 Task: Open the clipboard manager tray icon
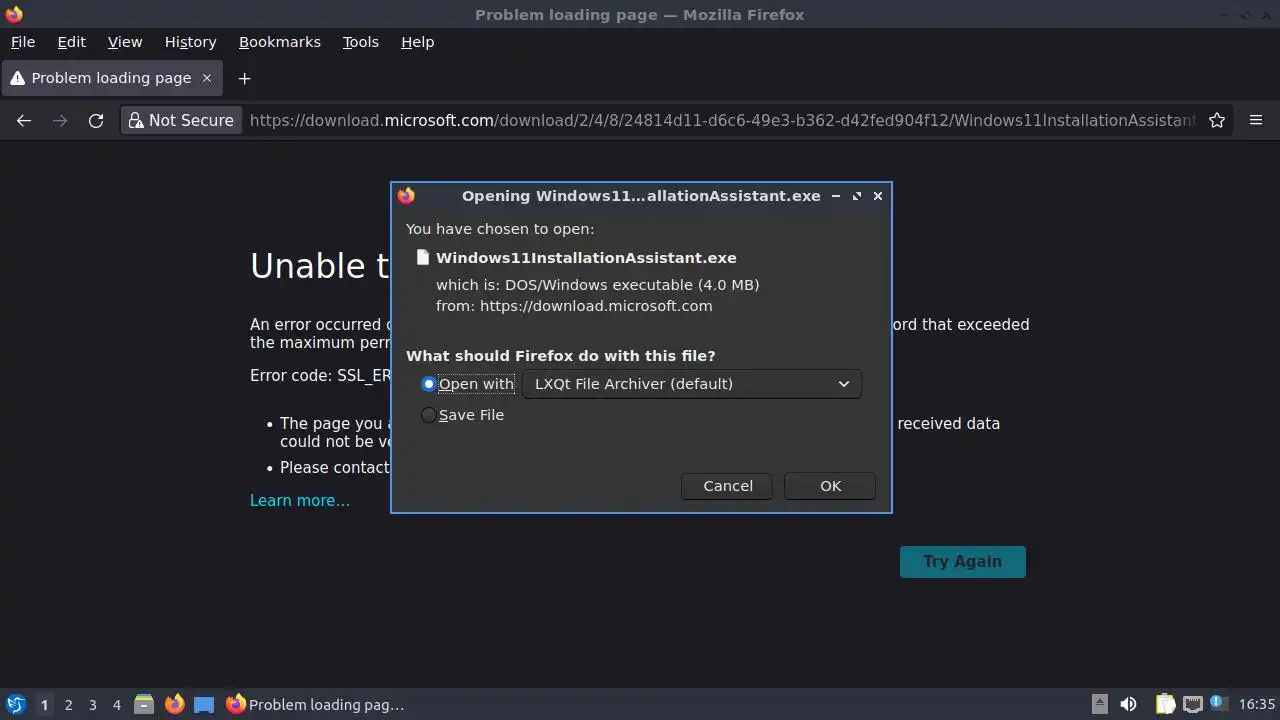(x=1166, y=704)
